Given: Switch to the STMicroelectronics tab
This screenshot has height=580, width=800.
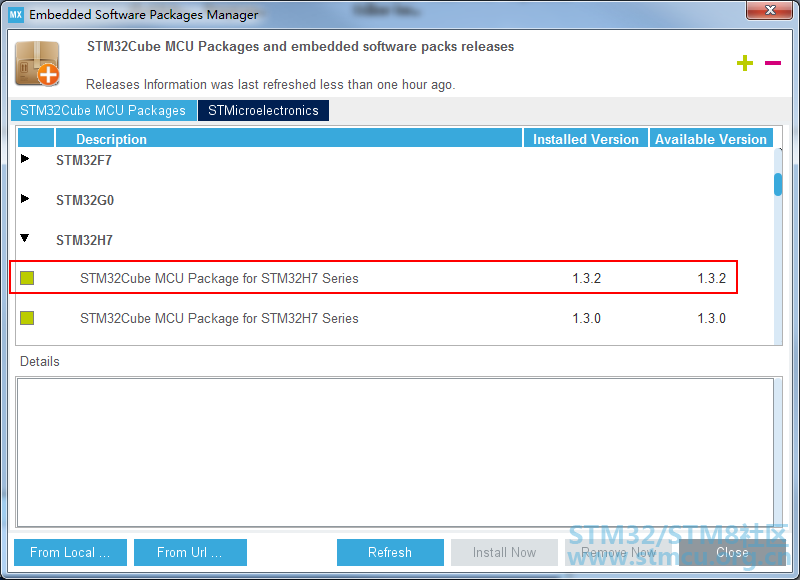Looking at the screenshot, I should (x=263, y=110).
